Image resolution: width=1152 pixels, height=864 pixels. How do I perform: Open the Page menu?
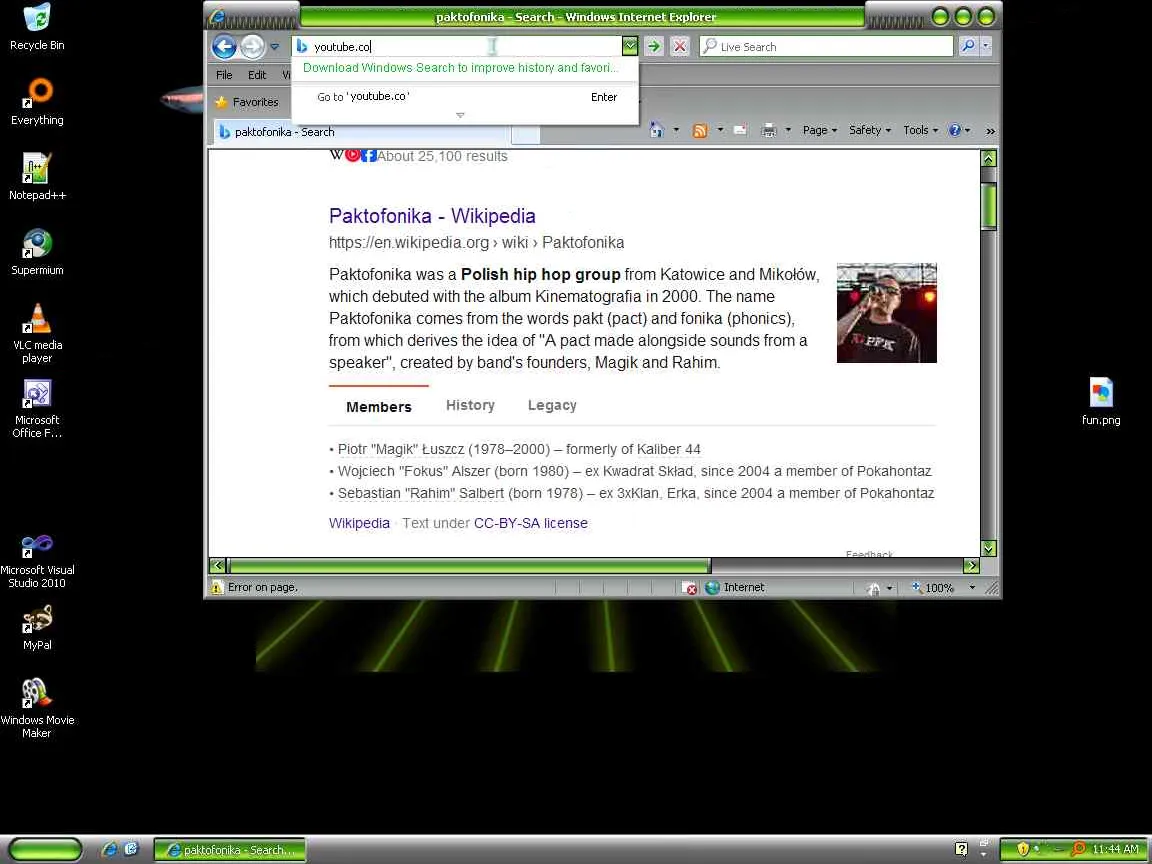[819, 130]
